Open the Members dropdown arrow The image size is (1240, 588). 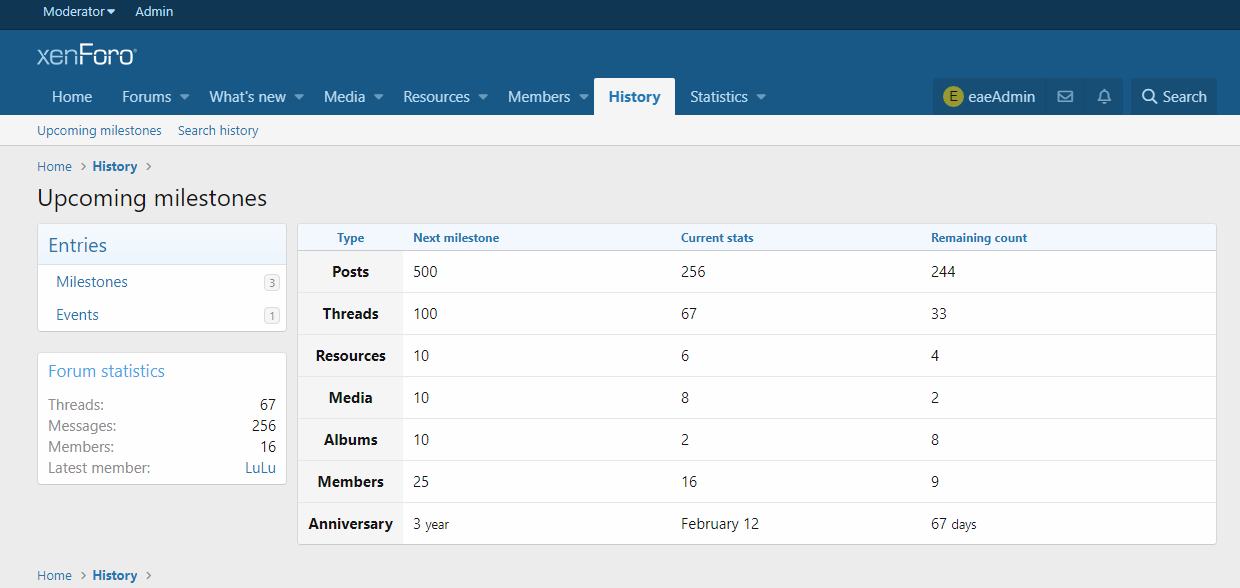click(583, 97)
